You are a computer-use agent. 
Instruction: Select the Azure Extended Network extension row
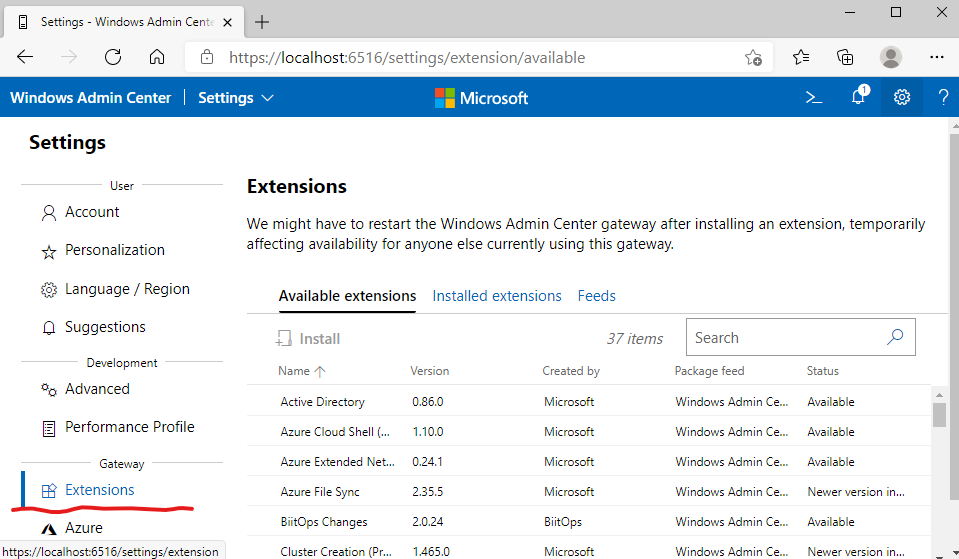[x=588, y=461]
